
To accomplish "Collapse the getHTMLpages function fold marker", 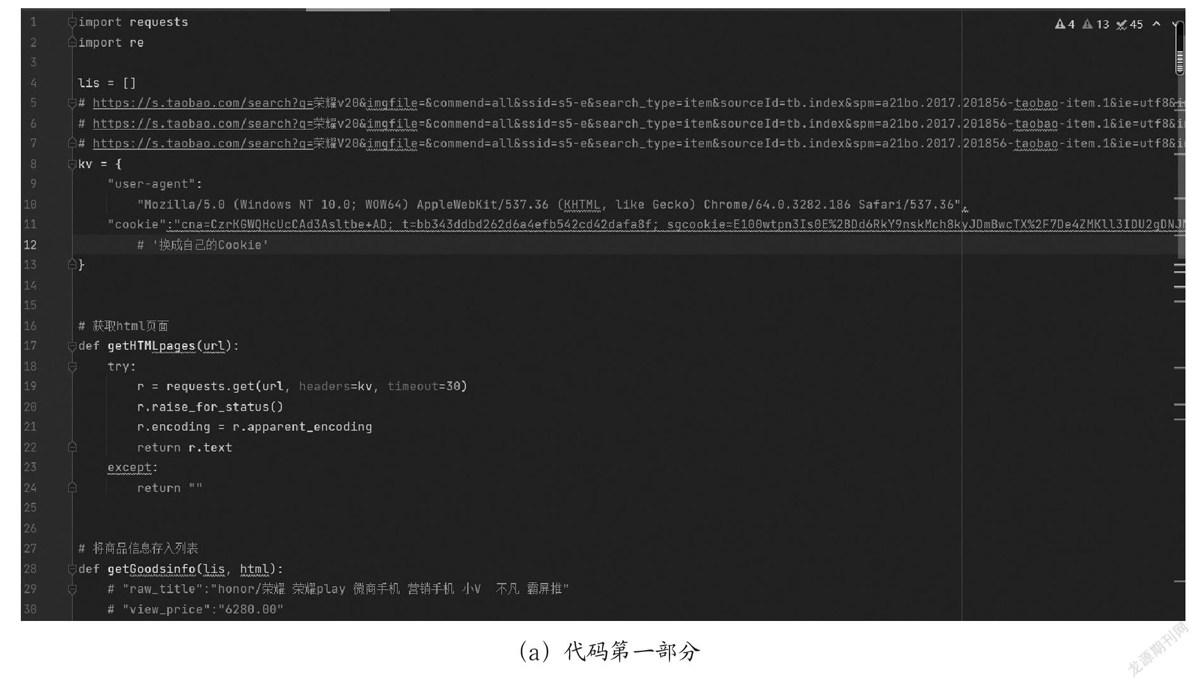I will [x=72, y=346].
